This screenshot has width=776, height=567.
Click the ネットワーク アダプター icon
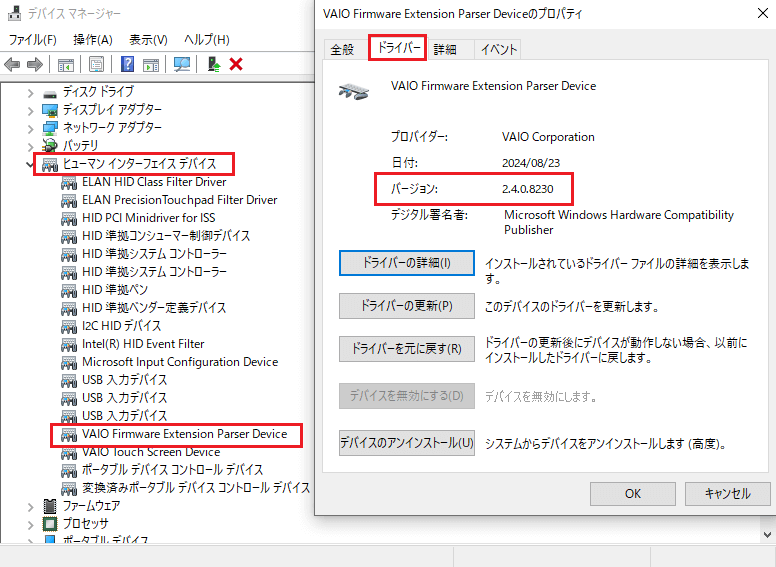[x=50, y=128]
